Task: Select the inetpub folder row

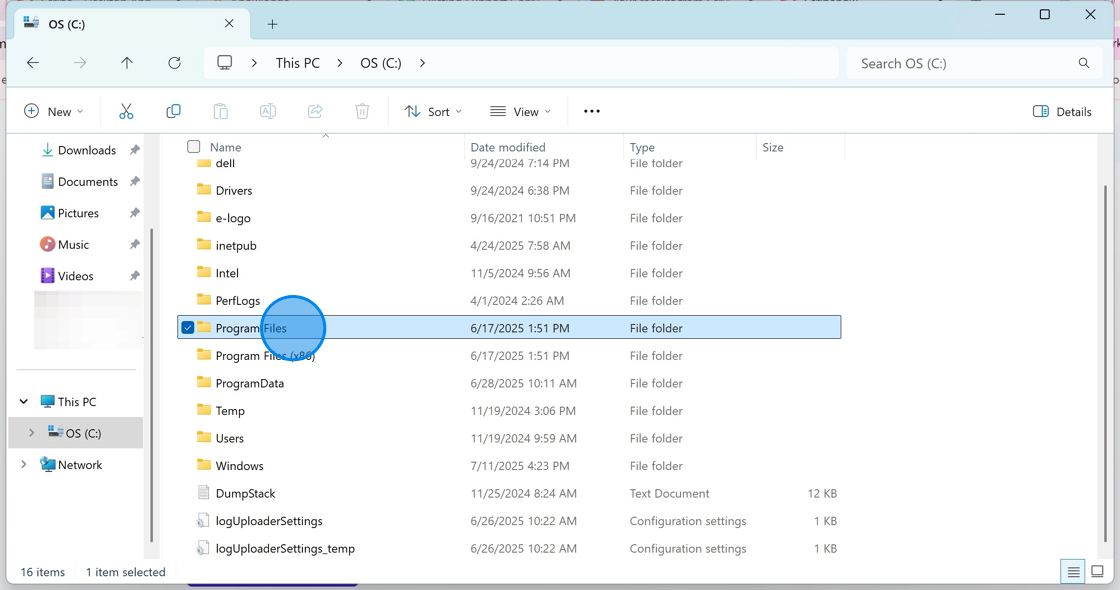Action: pyautogui.click(x=509, y=245)
